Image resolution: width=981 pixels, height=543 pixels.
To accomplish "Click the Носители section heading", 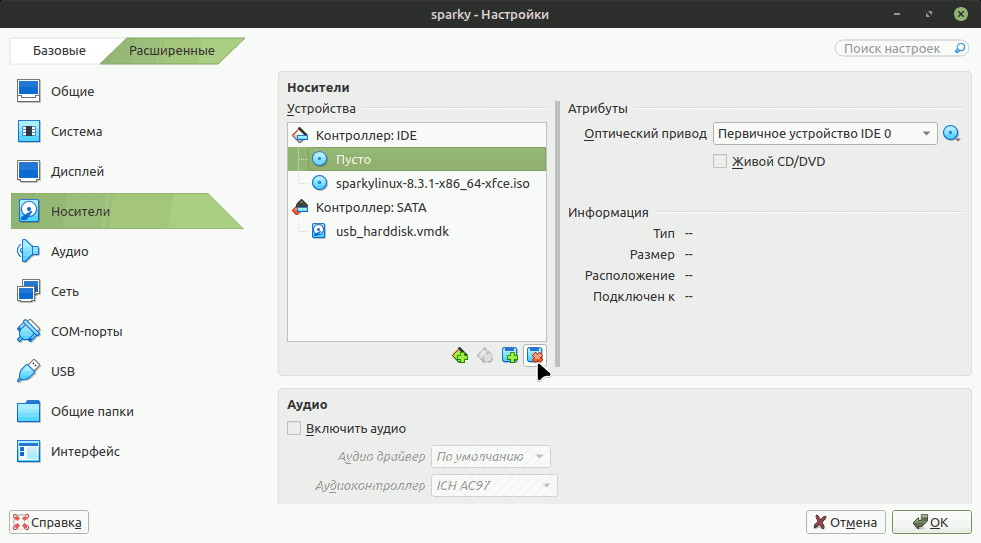I will pyautogui.click(x=318, y=88).
